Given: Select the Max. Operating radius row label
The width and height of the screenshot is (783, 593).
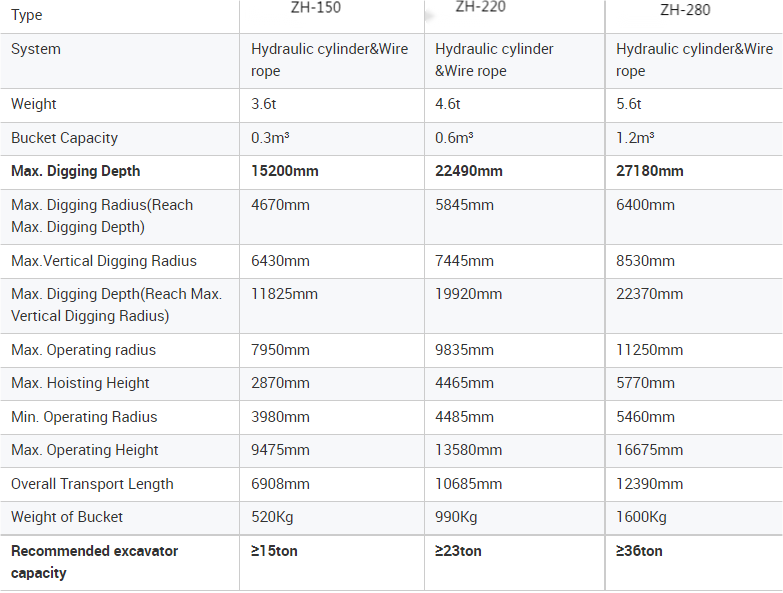Looking at the screenshot, I should click(83, 350).
